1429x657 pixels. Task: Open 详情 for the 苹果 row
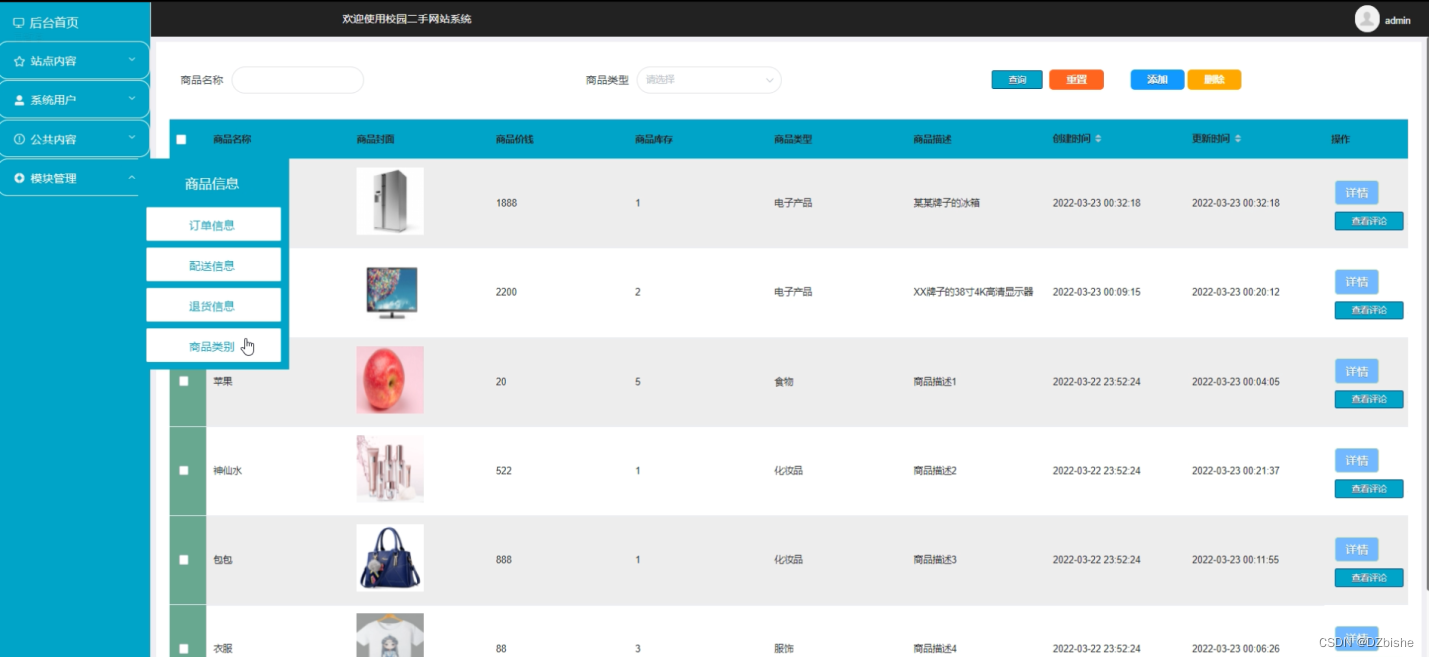(x=1356, y=371)
